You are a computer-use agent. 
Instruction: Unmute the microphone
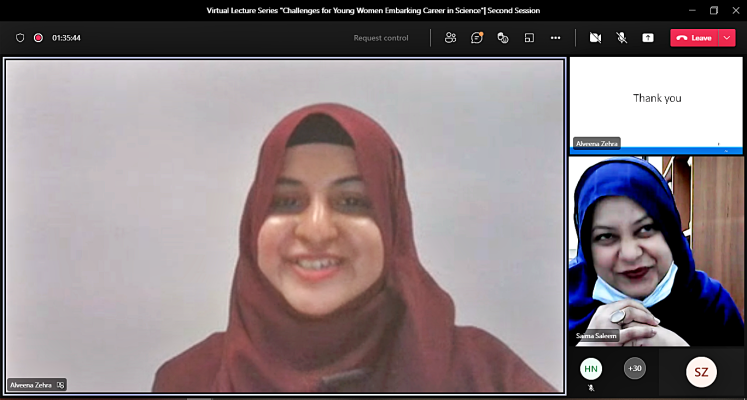[x=621, y=38]
